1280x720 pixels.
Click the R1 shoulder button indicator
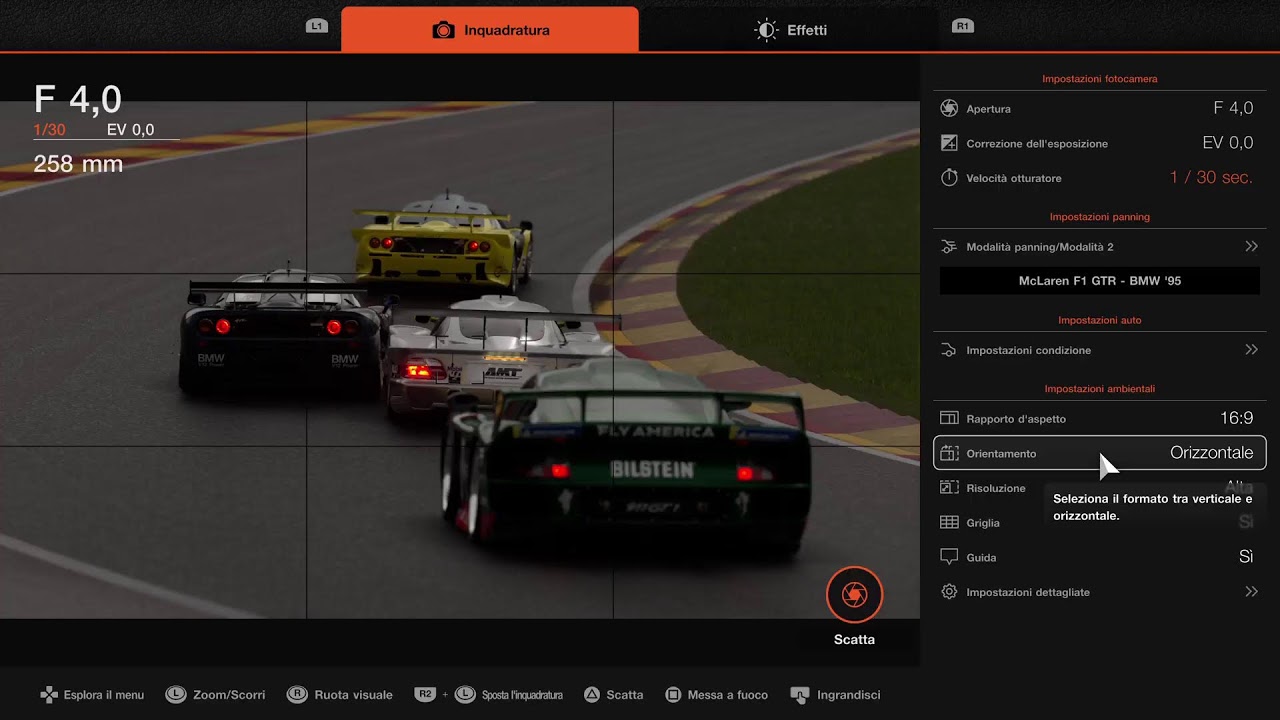coord(963,26)
